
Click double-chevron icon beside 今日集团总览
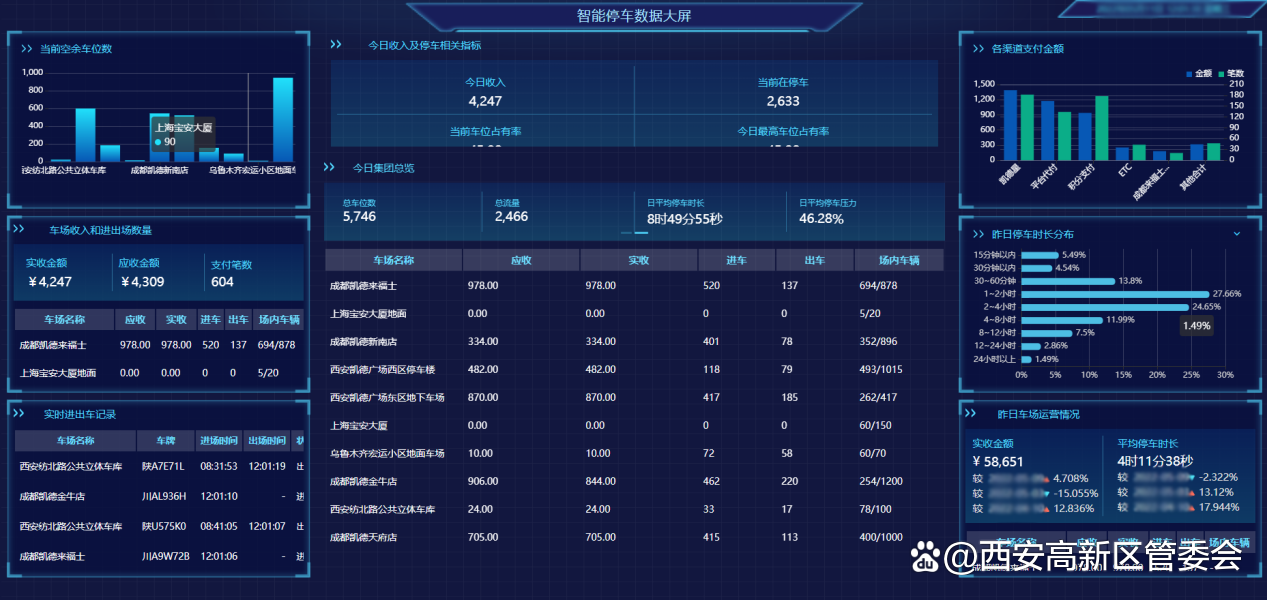(329, 168)
